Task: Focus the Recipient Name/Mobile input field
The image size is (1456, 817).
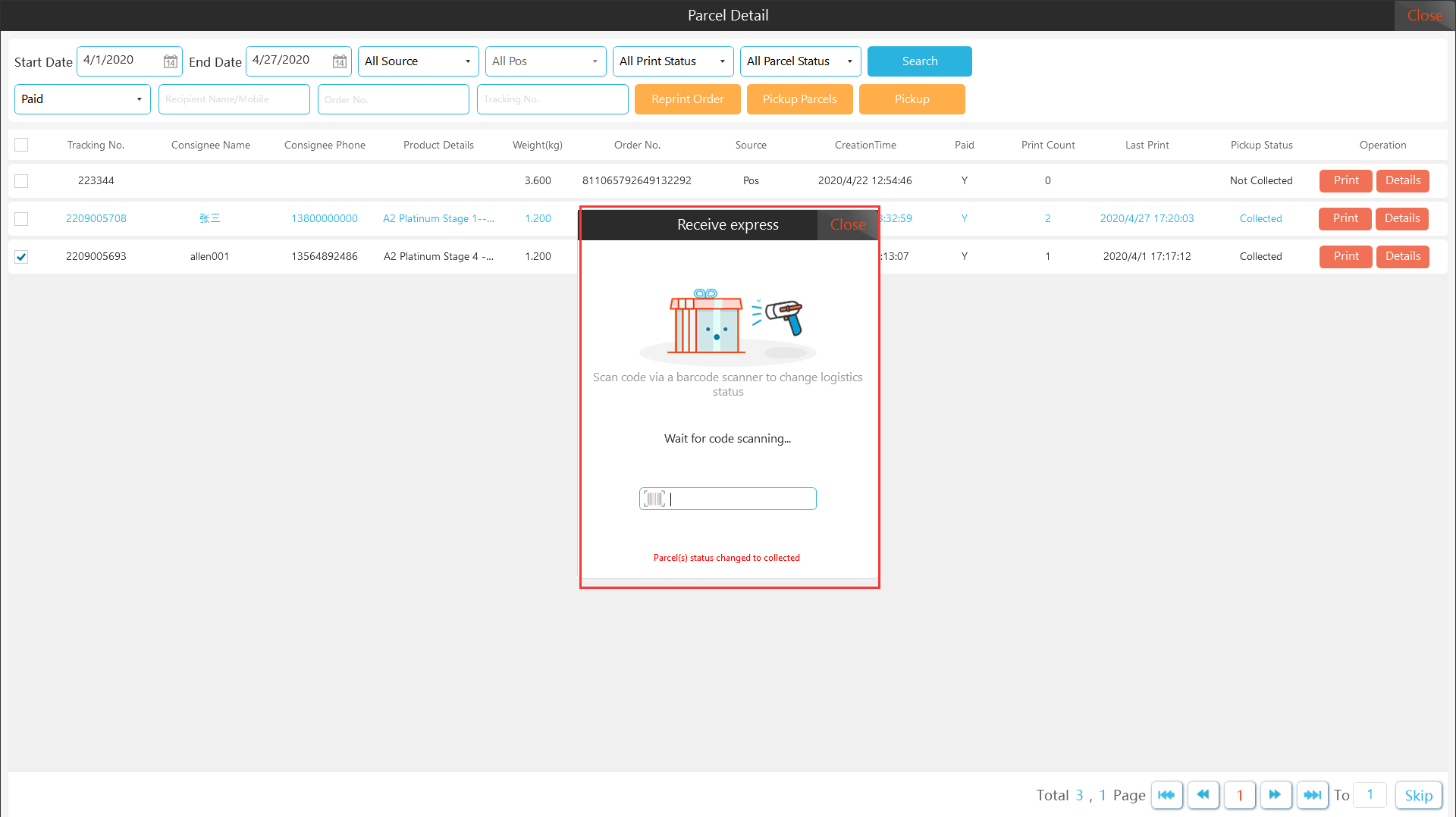Action: 234,99
